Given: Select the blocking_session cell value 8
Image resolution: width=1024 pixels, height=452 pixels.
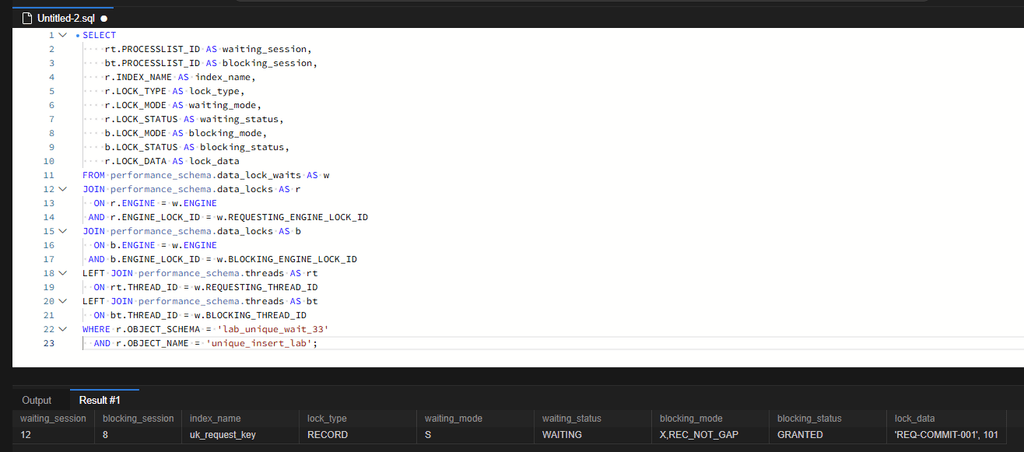Looking at the screenshot, I should click(138, 434).
